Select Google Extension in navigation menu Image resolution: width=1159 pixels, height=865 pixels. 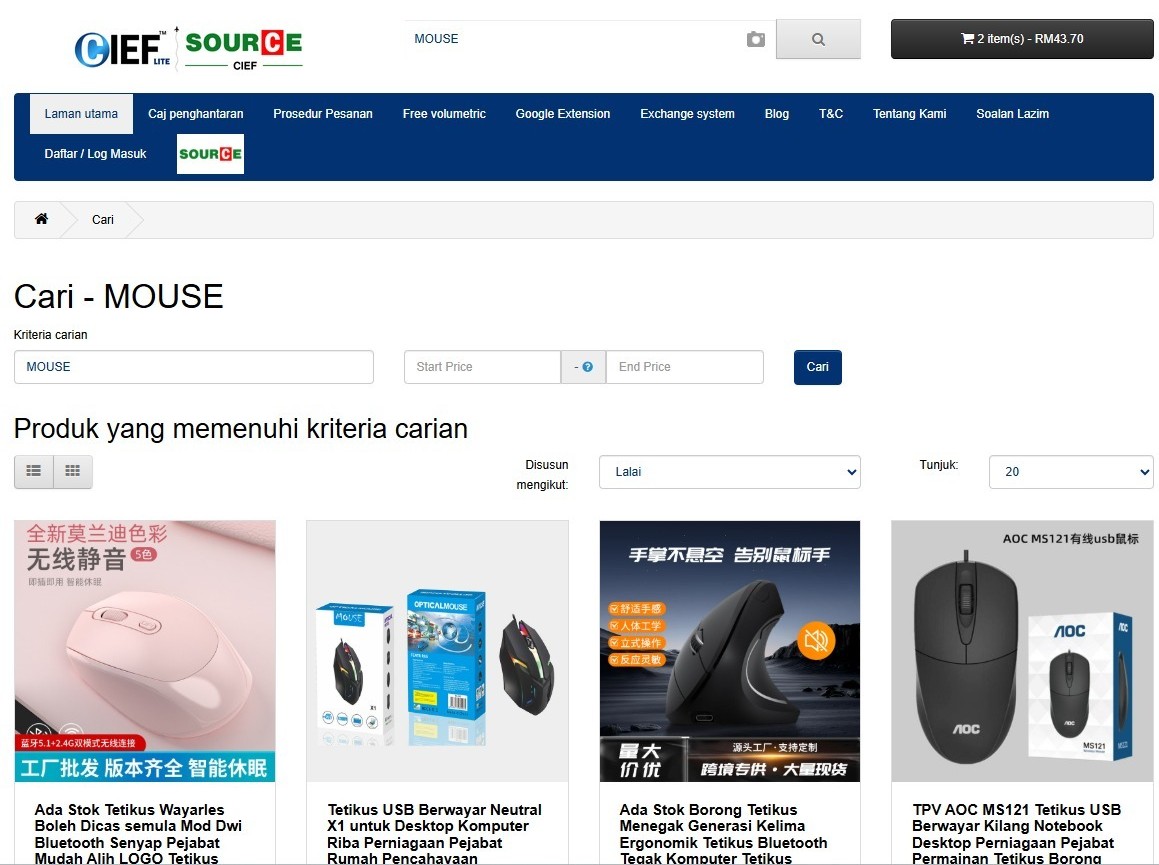pos(563,114)
